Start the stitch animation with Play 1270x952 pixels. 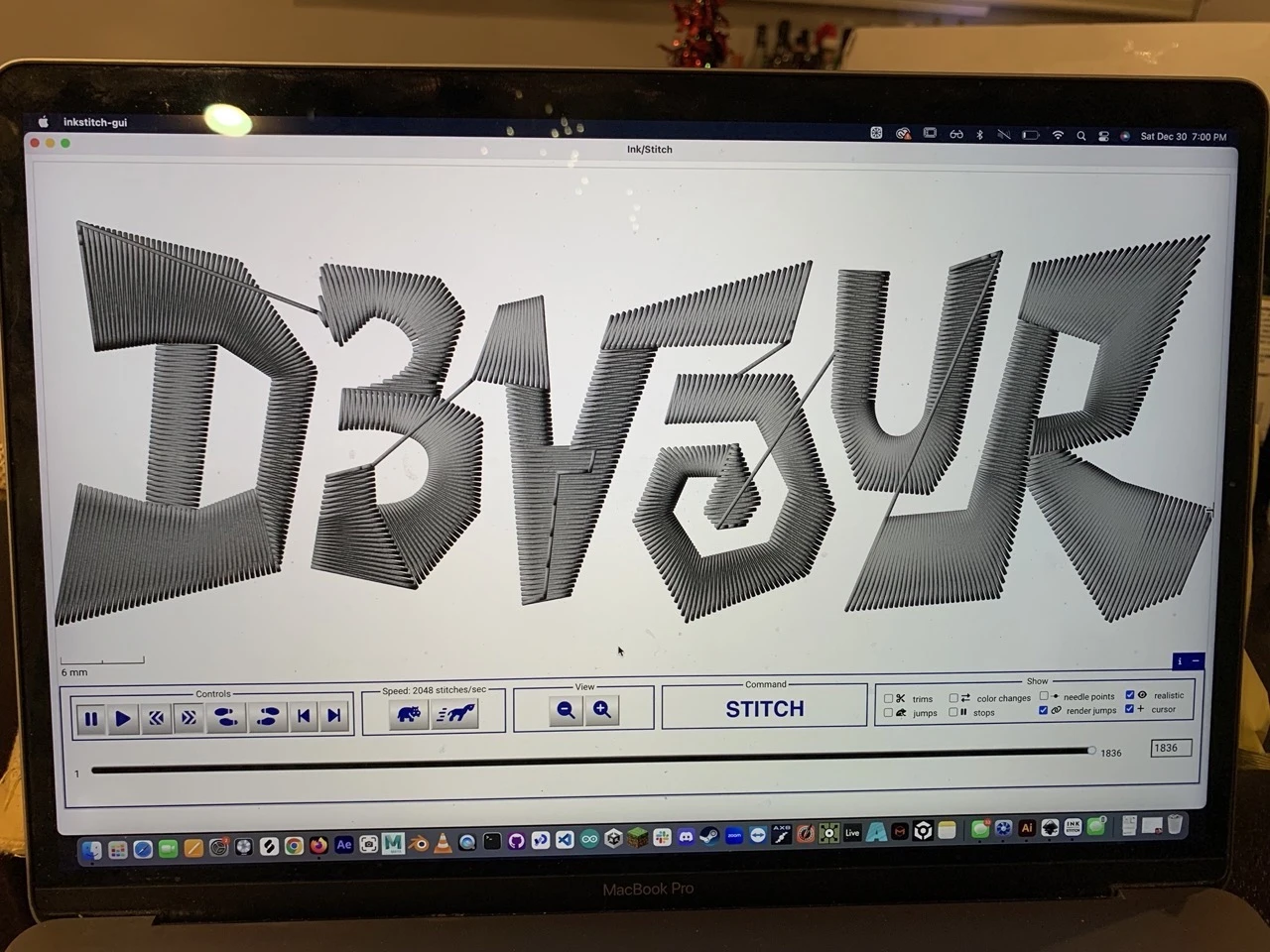(x=123, y=718)
